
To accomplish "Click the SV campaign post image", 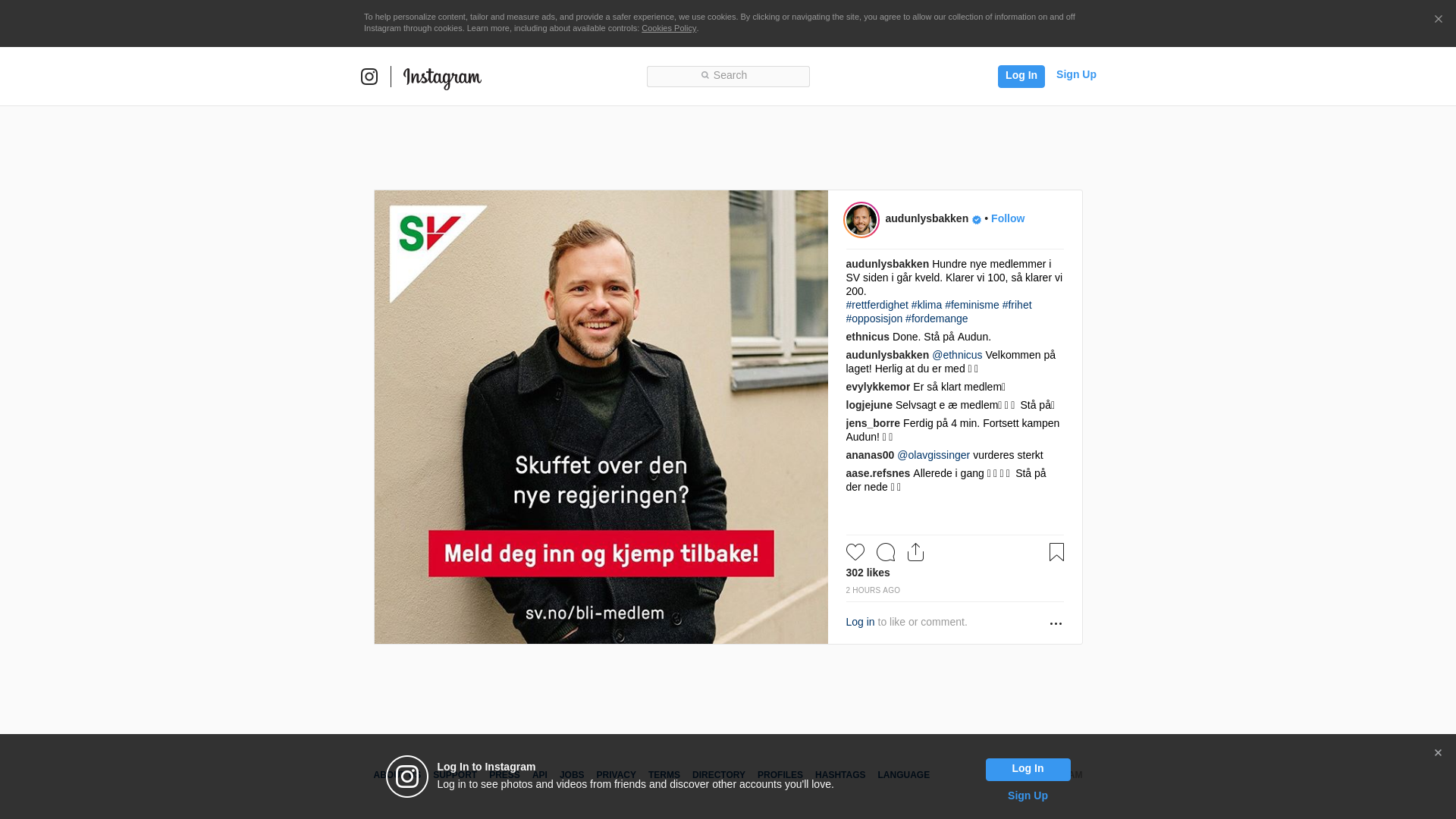I will 601,417.
